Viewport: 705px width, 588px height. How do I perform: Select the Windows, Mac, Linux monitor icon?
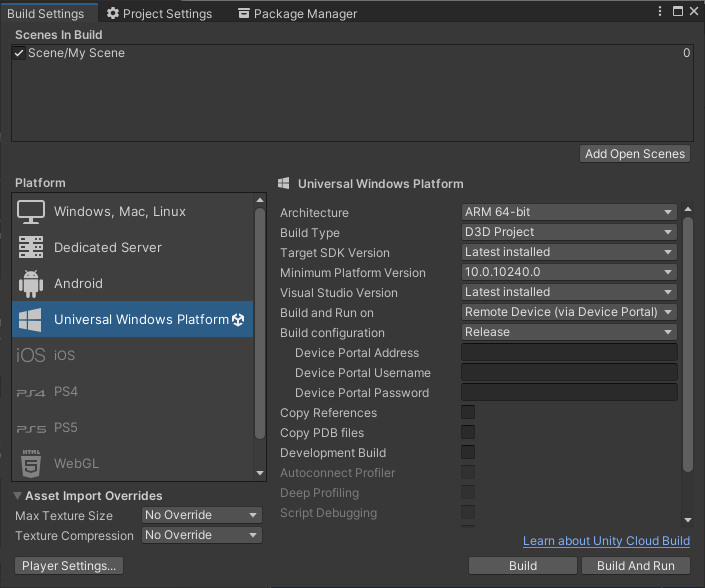[x=31, y=212]
